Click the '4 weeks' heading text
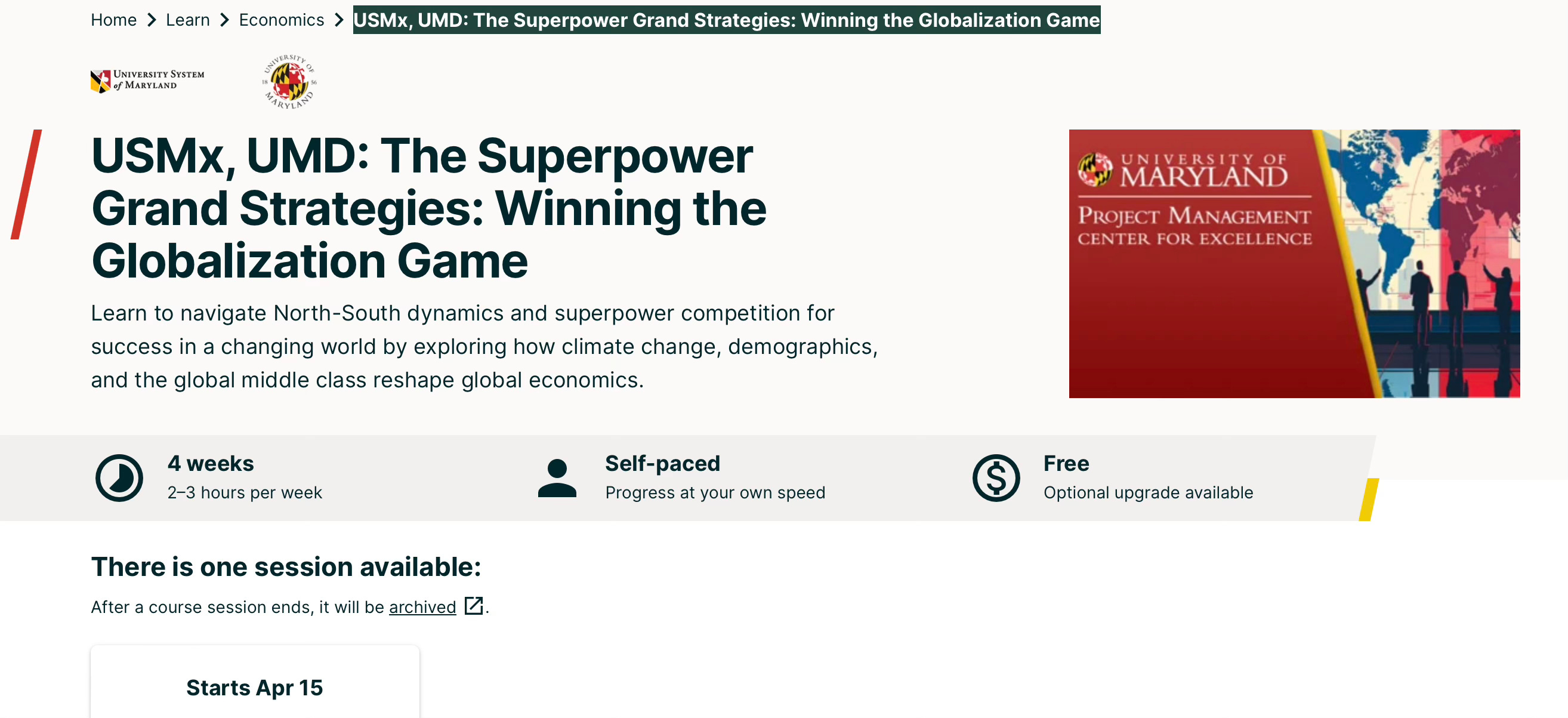 [211, 463]
